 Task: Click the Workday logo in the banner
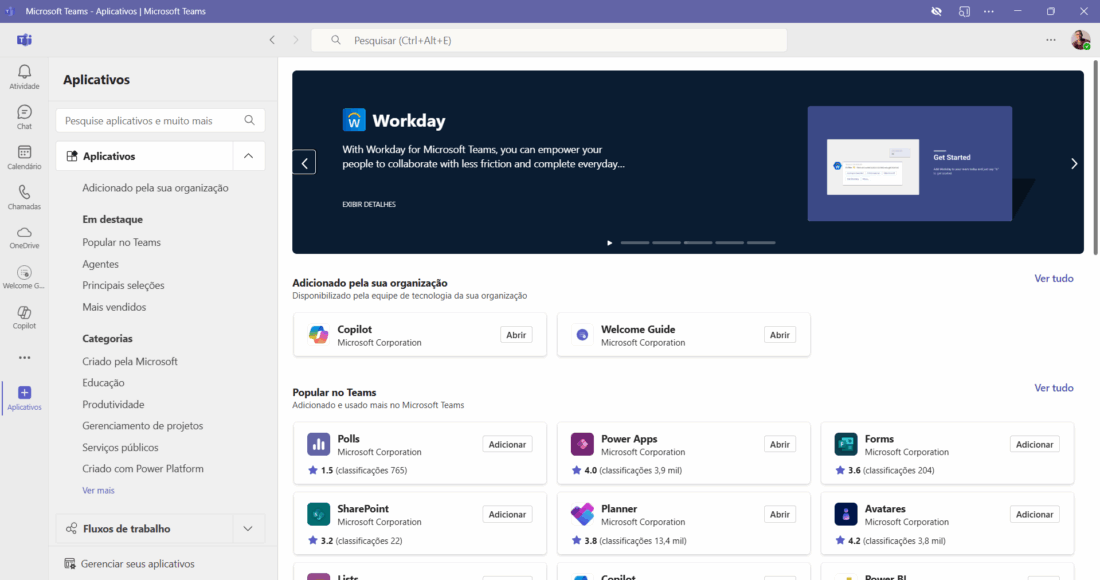pyautogui.click(x=354, y=120)
